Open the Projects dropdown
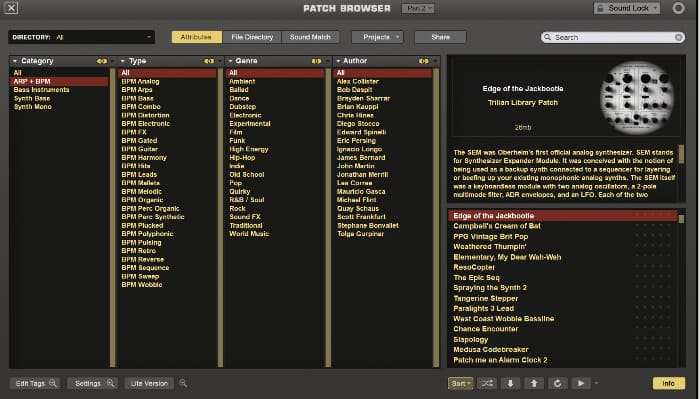The height and width of the screenshot is (399, 700). click(x=377, y=37)
